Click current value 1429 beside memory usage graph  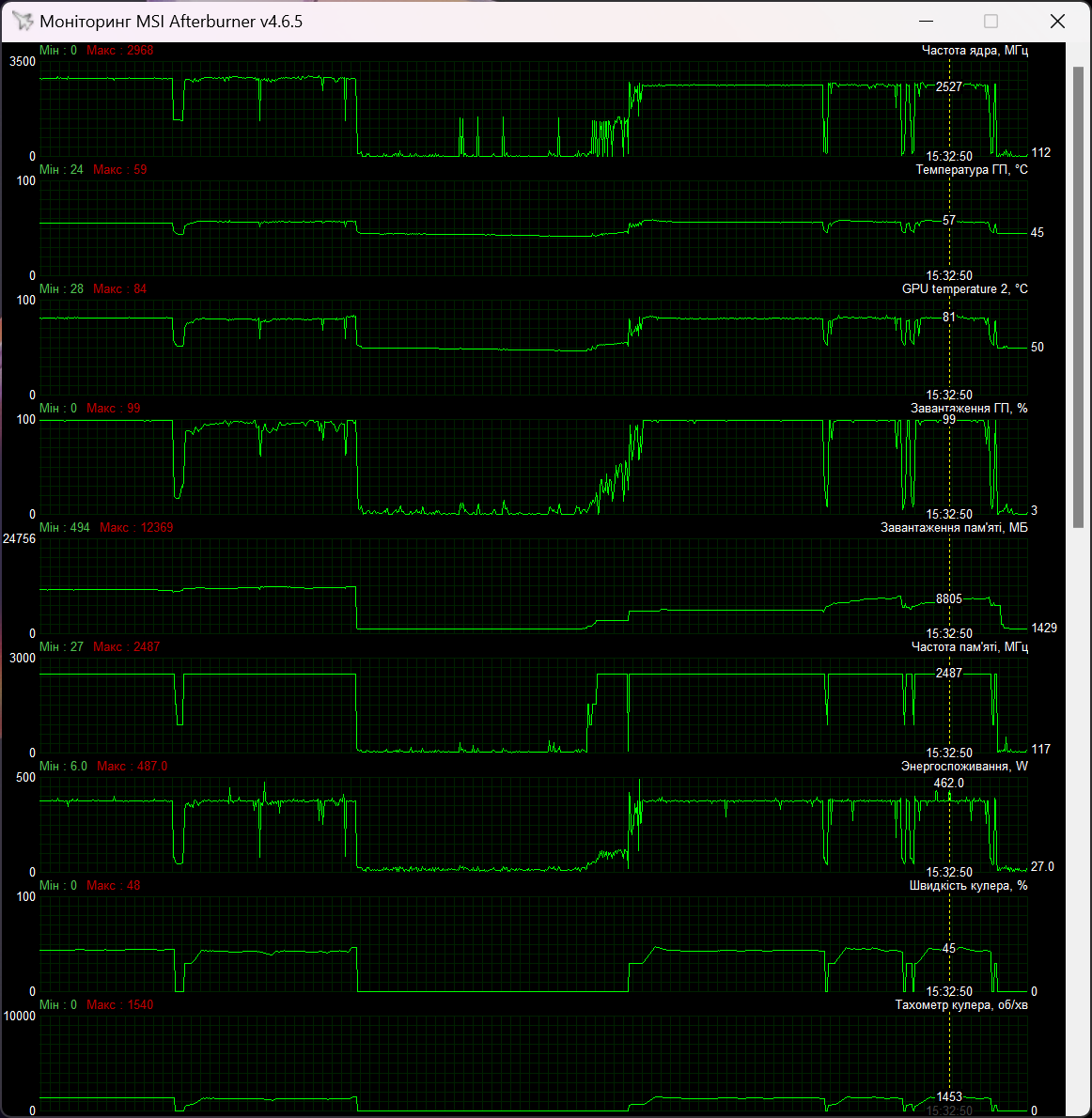[x=1044, y=629]
